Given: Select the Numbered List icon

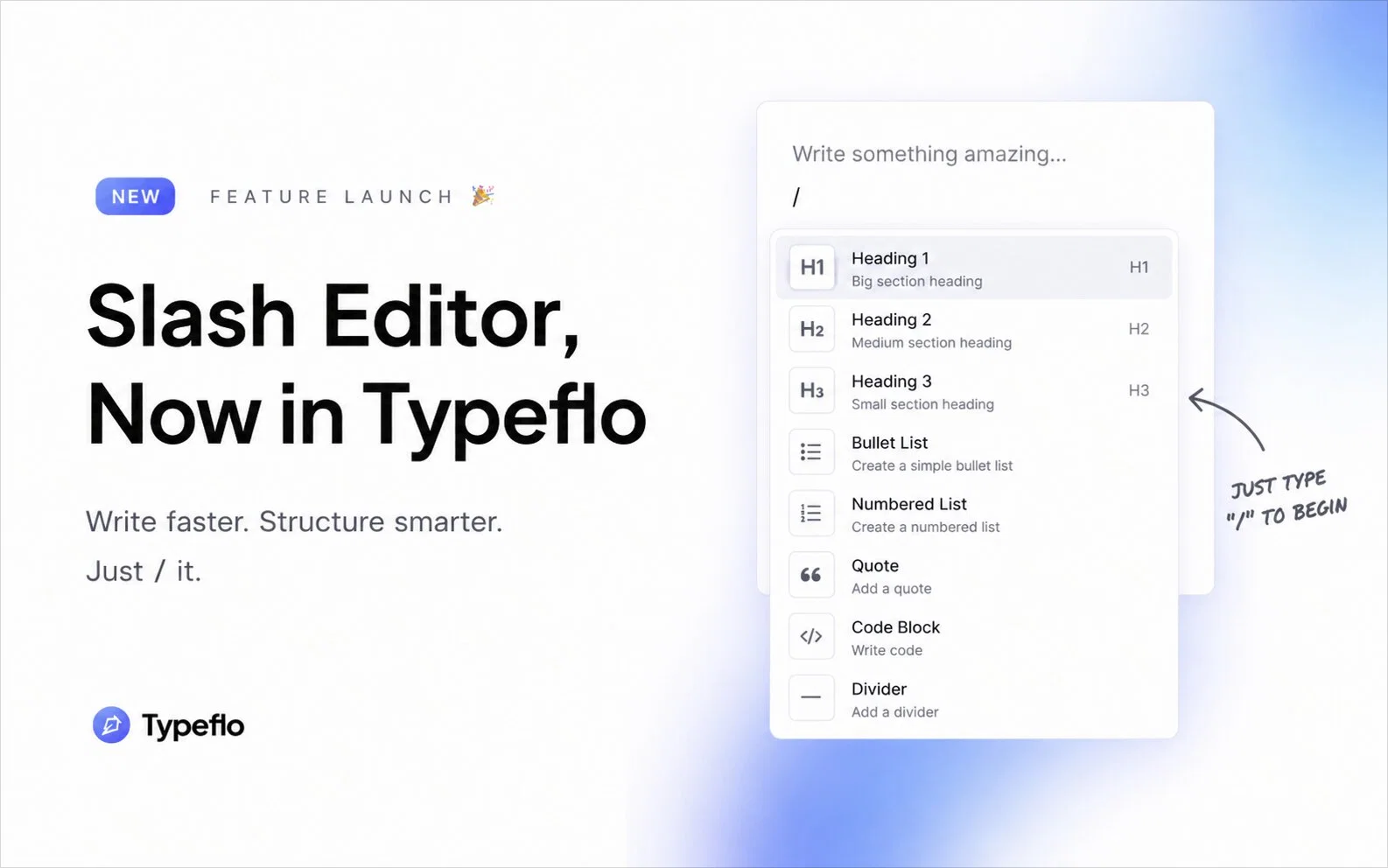Looking at the screenshot, I should pyautogui.click(x=811, y=514).
